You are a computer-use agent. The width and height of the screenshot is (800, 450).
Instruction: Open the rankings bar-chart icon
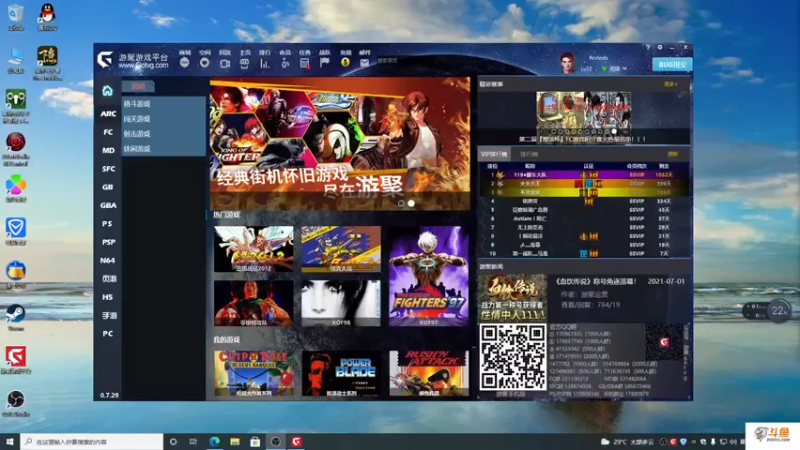pyautogui.click(x=264, y=63)
